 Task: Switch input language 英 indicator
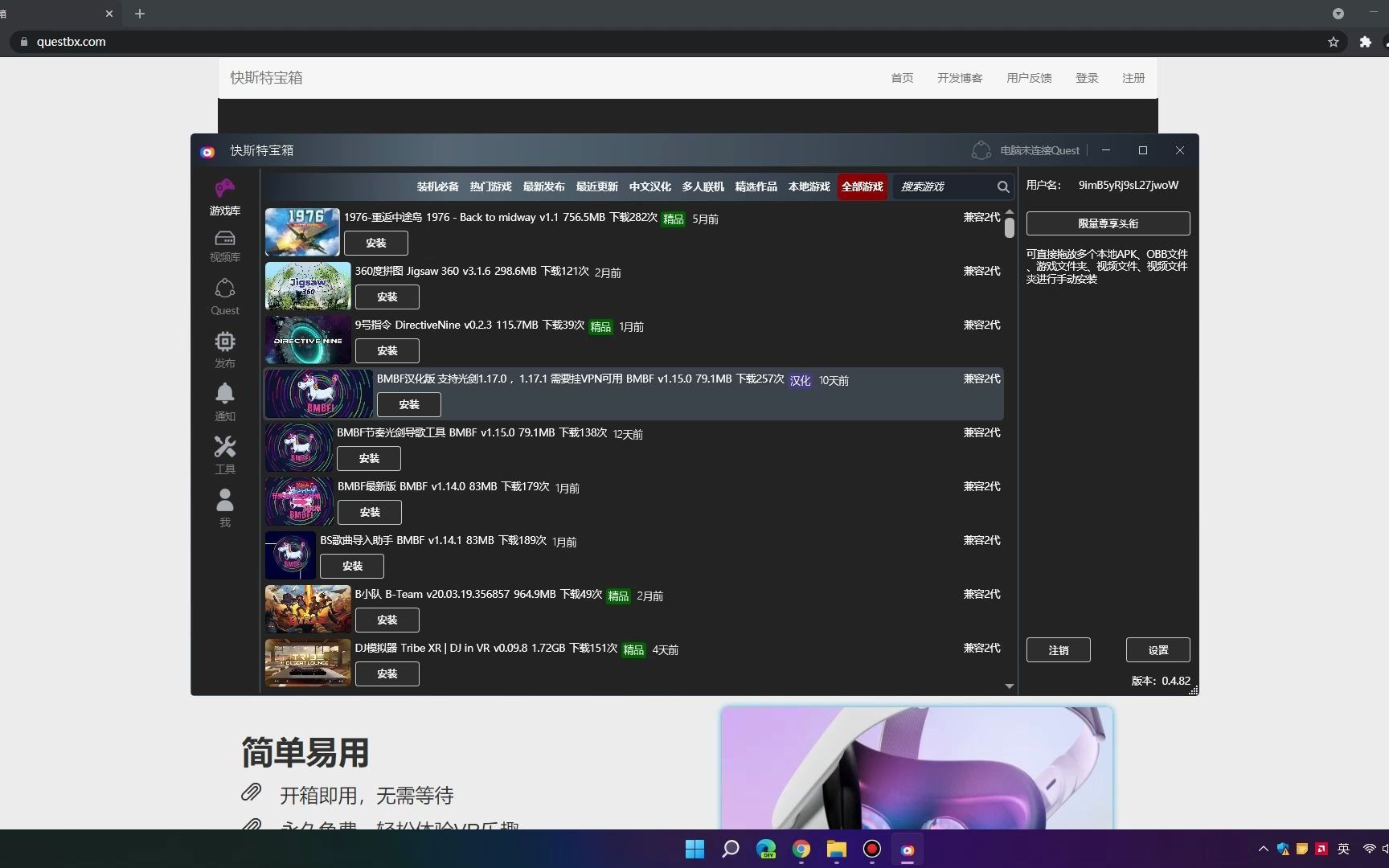pos(1344,849)
